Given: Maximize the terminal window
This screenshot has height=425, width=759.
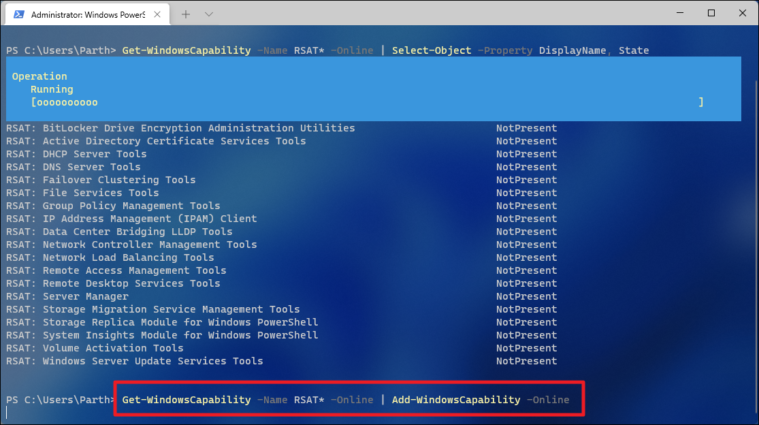Looking at the screenshot, I should [x=711, y=13].
